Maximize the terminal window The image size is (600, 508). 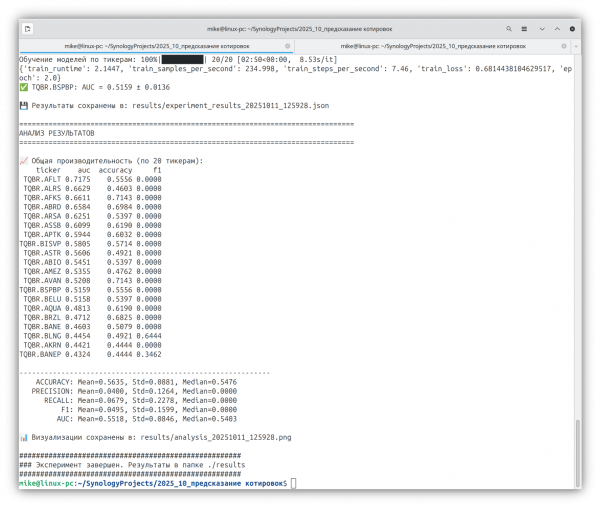tap(559, 31)
